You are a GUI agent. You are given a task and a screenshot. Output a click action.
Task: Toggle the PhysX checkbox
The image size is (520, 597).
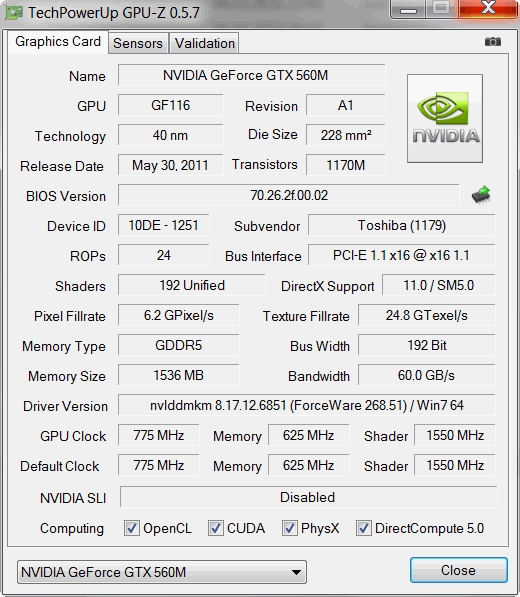[289, 528]
